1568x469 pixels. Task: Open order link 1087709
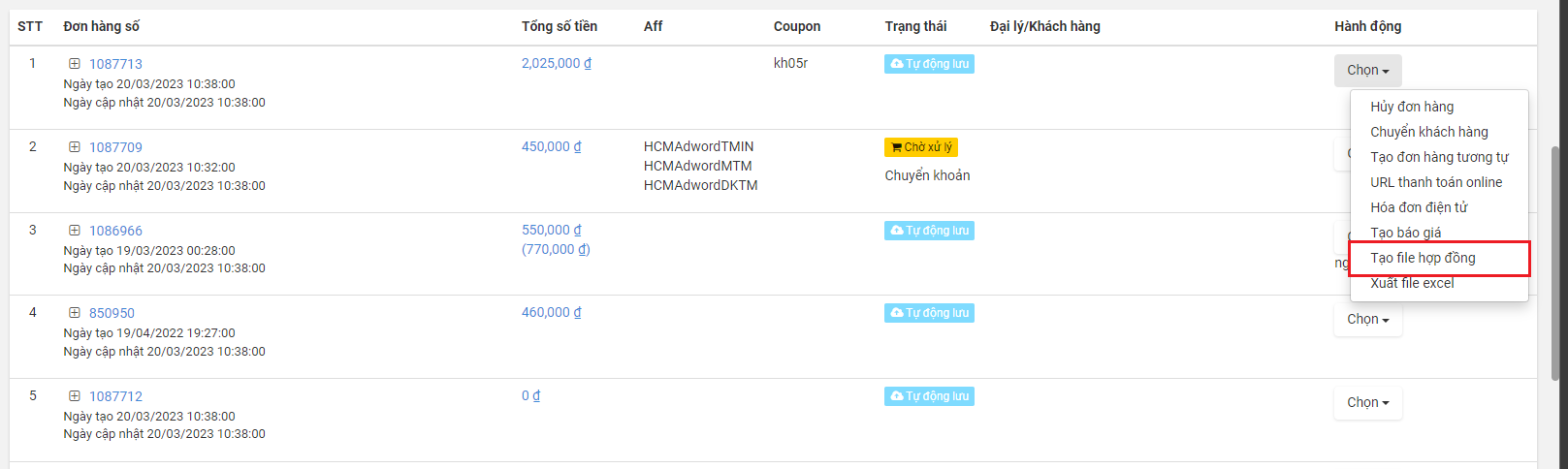pyautogui.click(x=115, y=147)
